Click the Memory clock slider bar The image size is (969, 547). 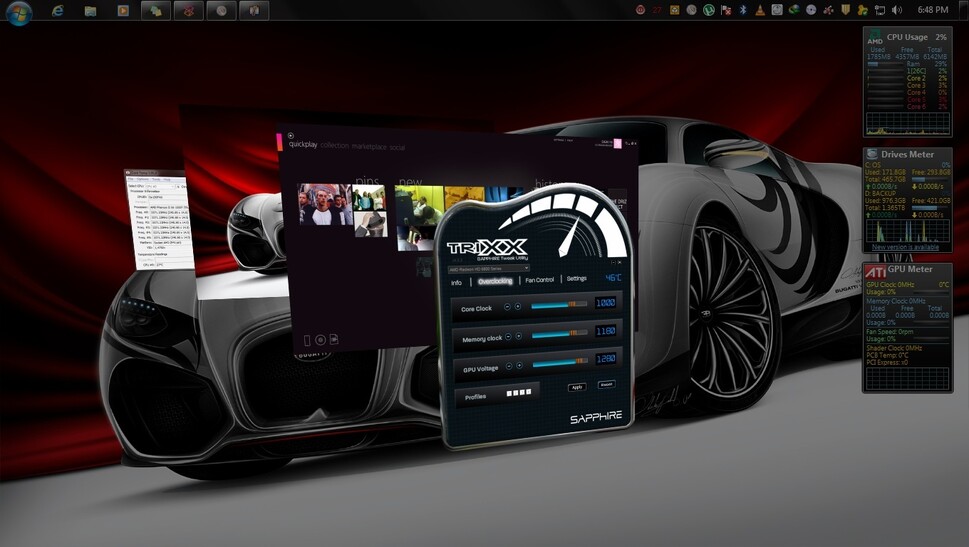click(x=560, y=334)
